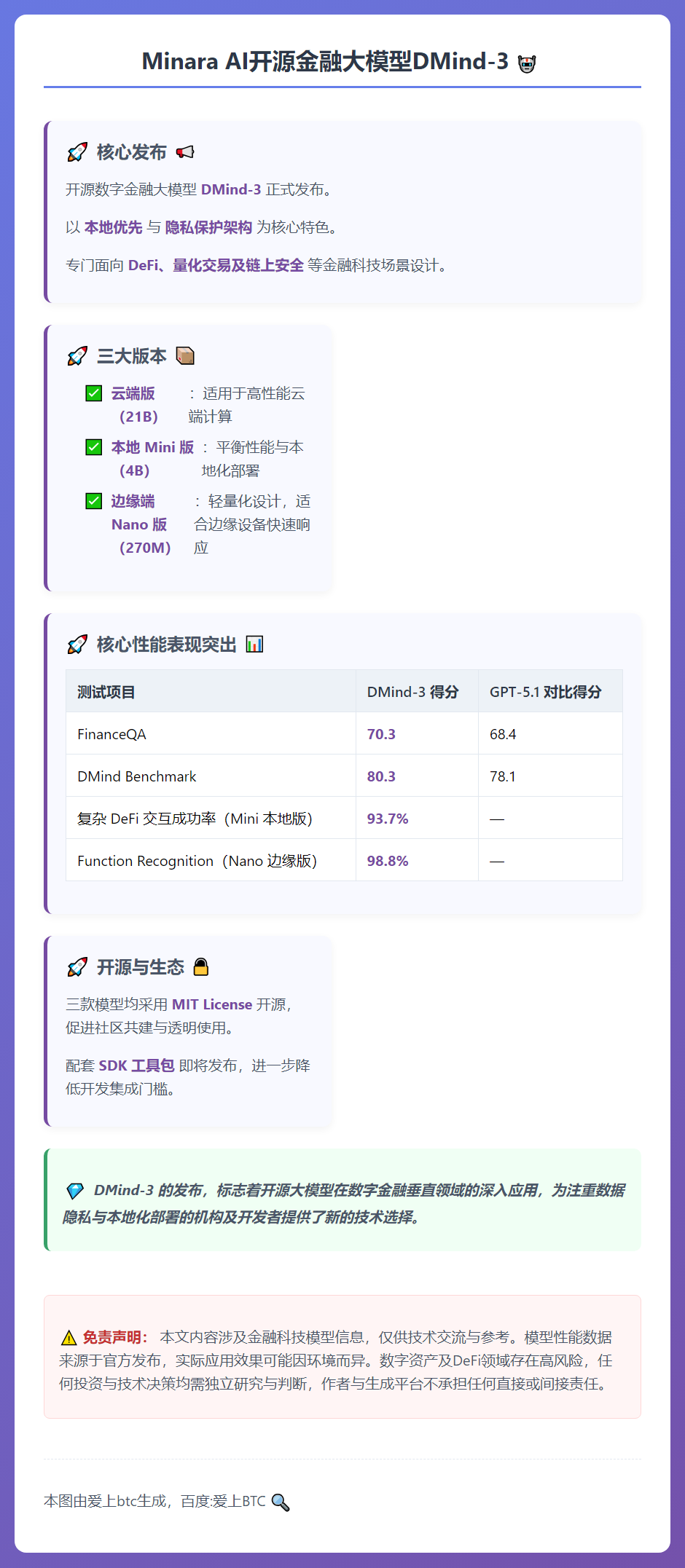Click the FinanceQA row label
This screenshot has height=1568, width=685.
[111, 734]
